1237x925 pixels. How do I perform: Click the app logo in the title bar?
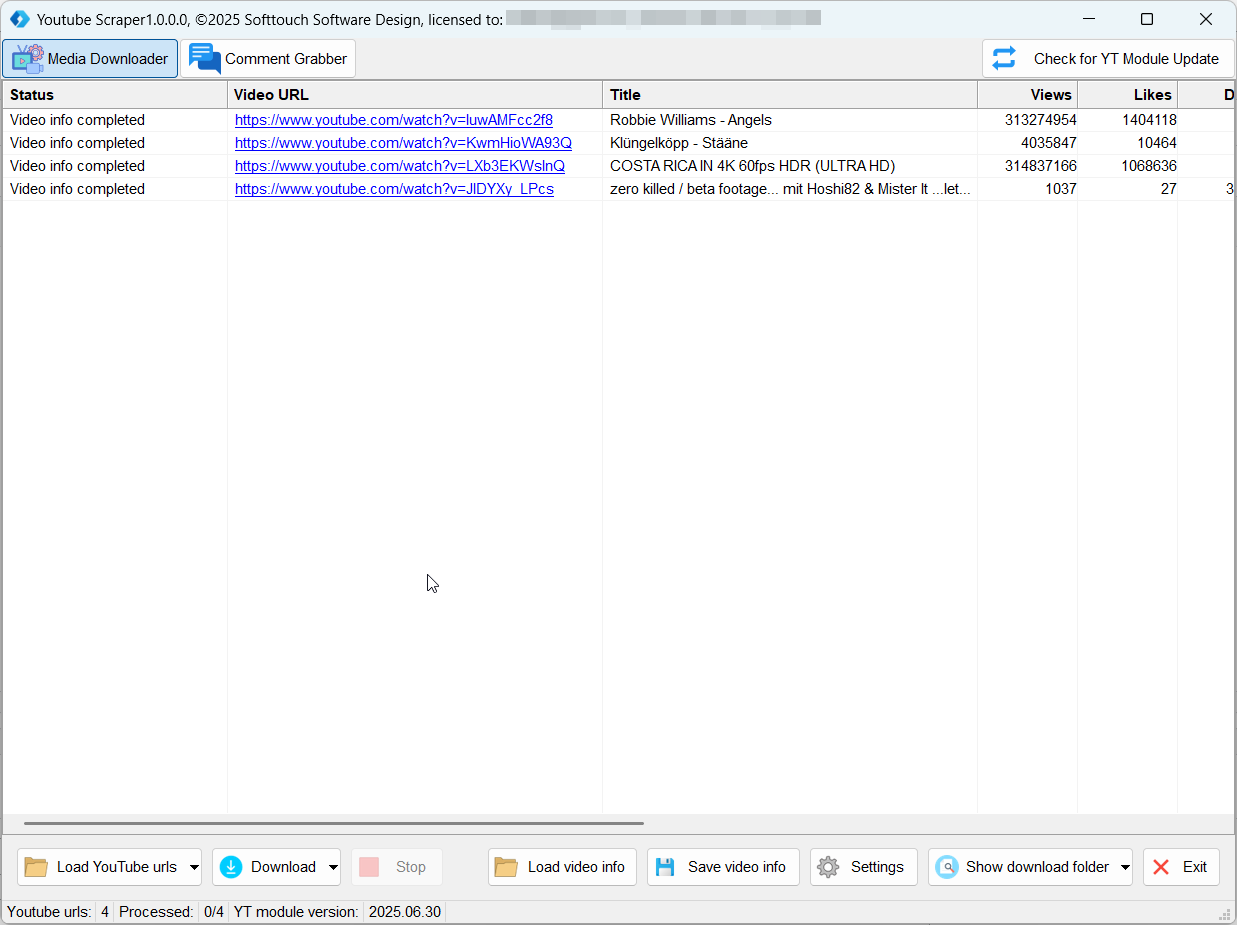(19, 19)
